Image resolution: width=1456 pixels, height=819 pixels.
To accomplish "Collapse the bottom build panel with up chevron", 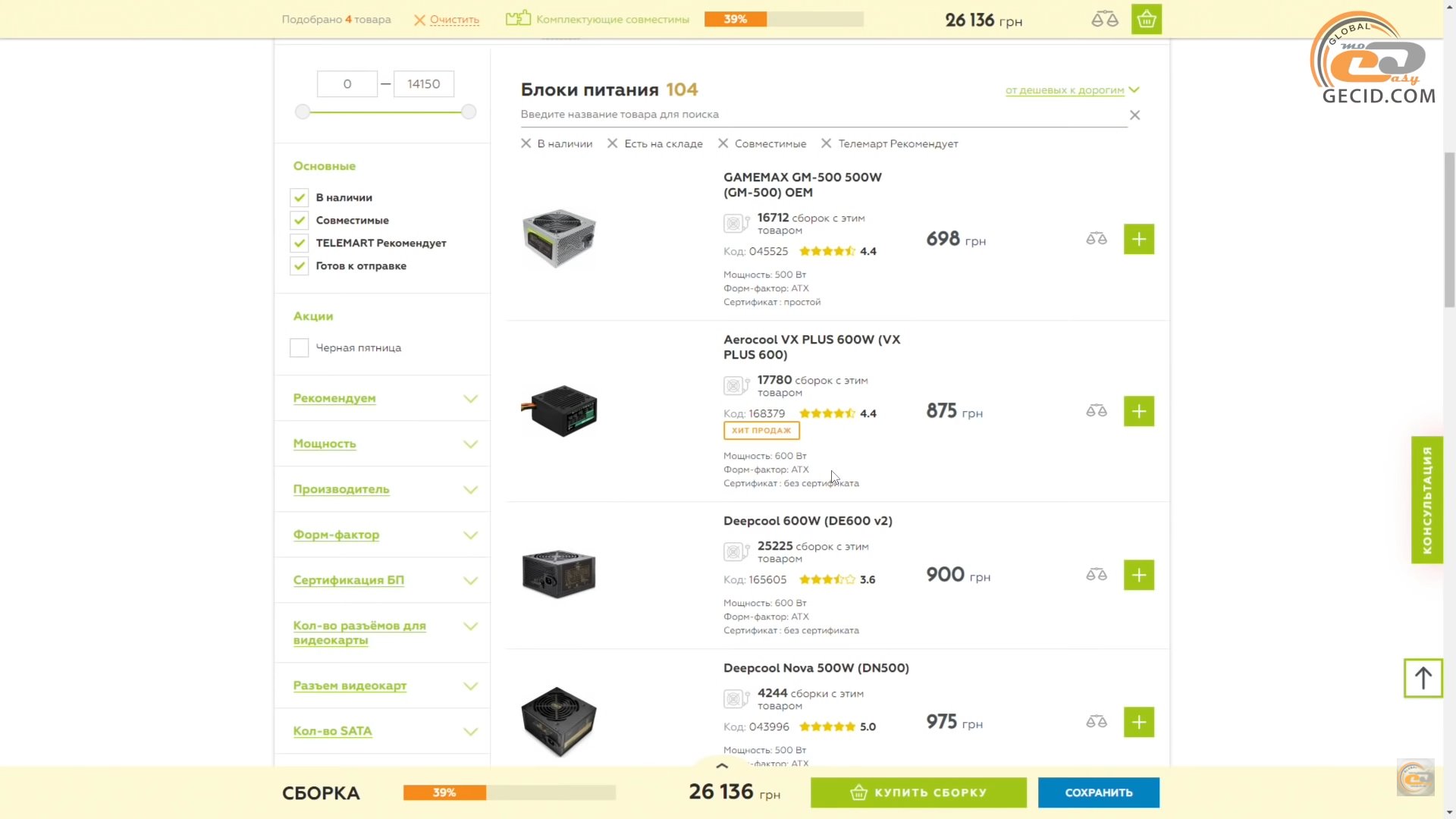I will tap(722, 765).
